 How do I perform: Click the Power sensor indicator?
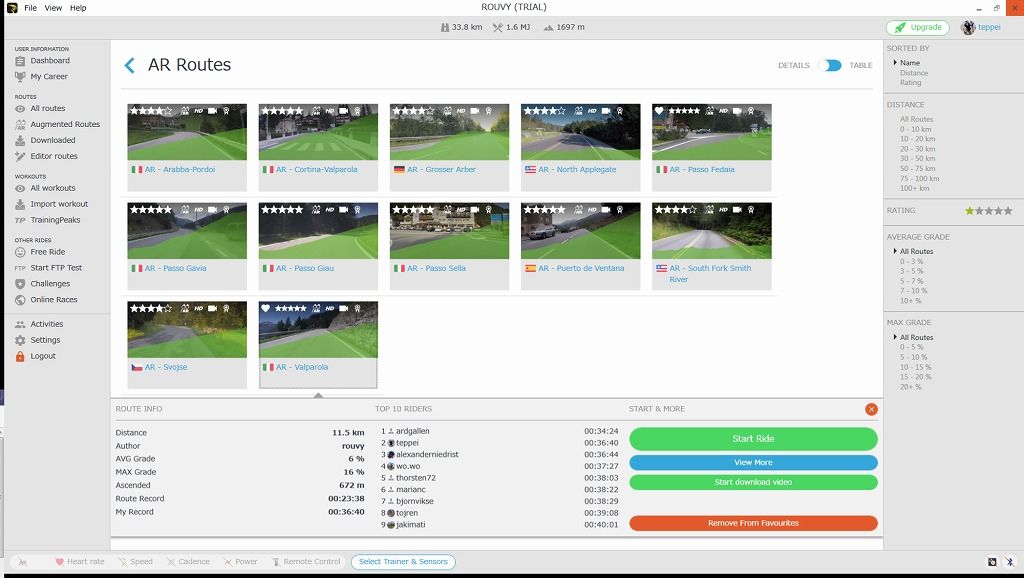coord(240,562)
